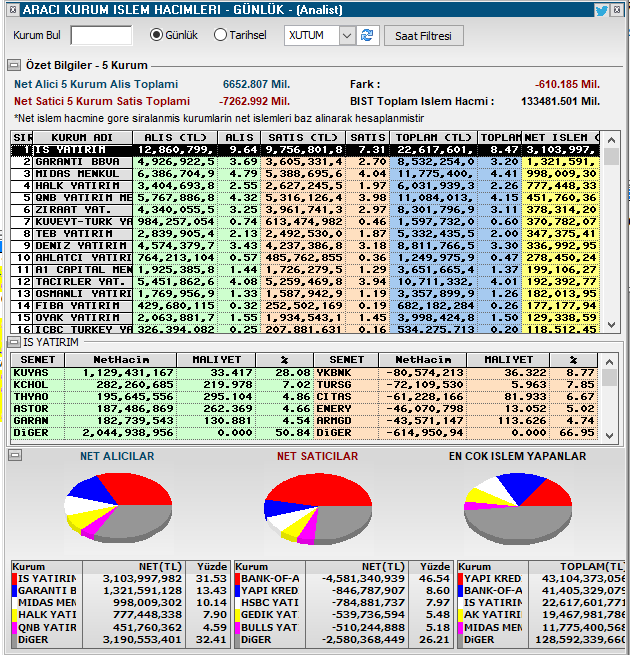Viewport: 630px width, 655px height.
Task: Click the SIR column header
Action: point(22,137)
